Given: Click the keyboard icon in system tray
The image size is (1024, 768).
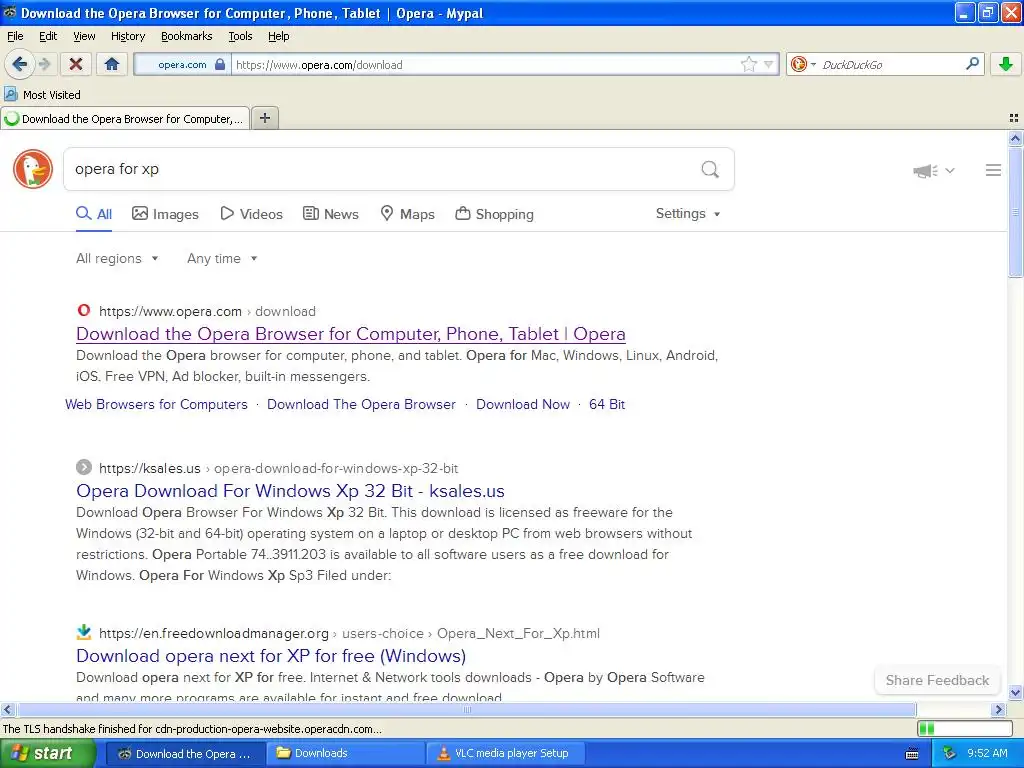Looking at the screenshot, I should [912, 754].
